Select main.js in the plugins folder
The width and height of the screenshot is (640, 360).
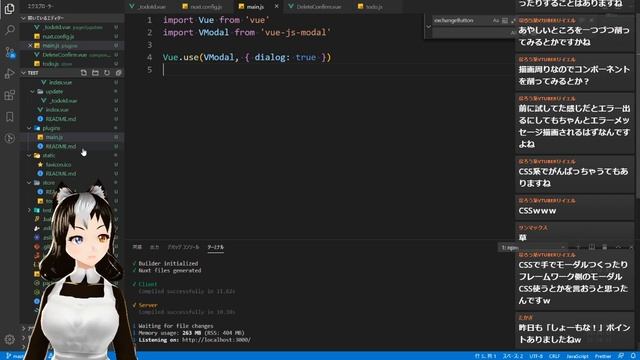(73, 137)
